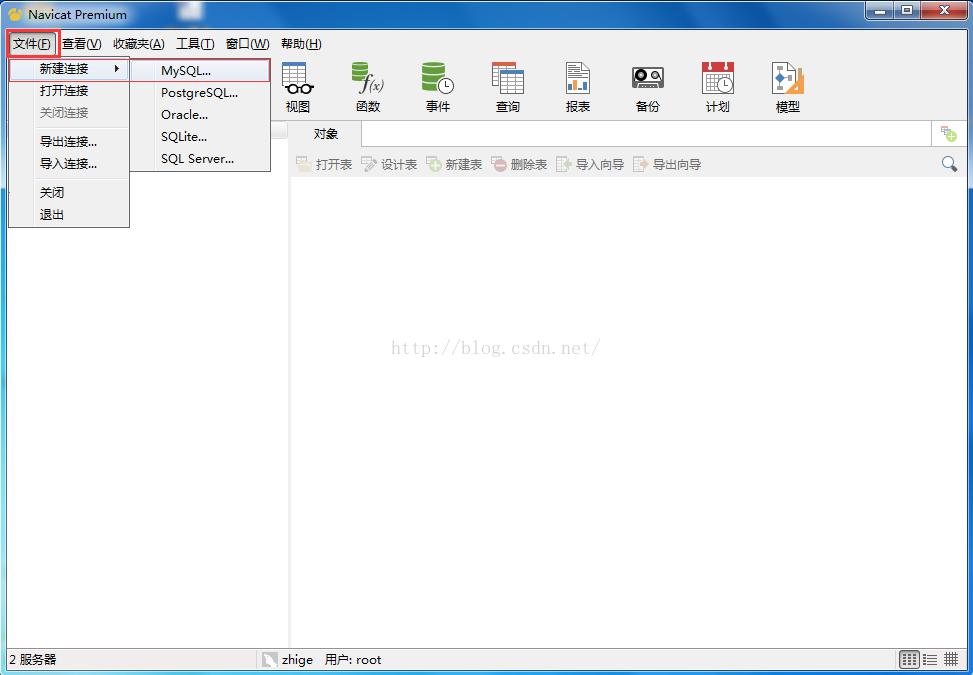This screenshot has height=675, width=973.
Task: Switch to the 对象 tab
Action: click(x=326, y=134)
